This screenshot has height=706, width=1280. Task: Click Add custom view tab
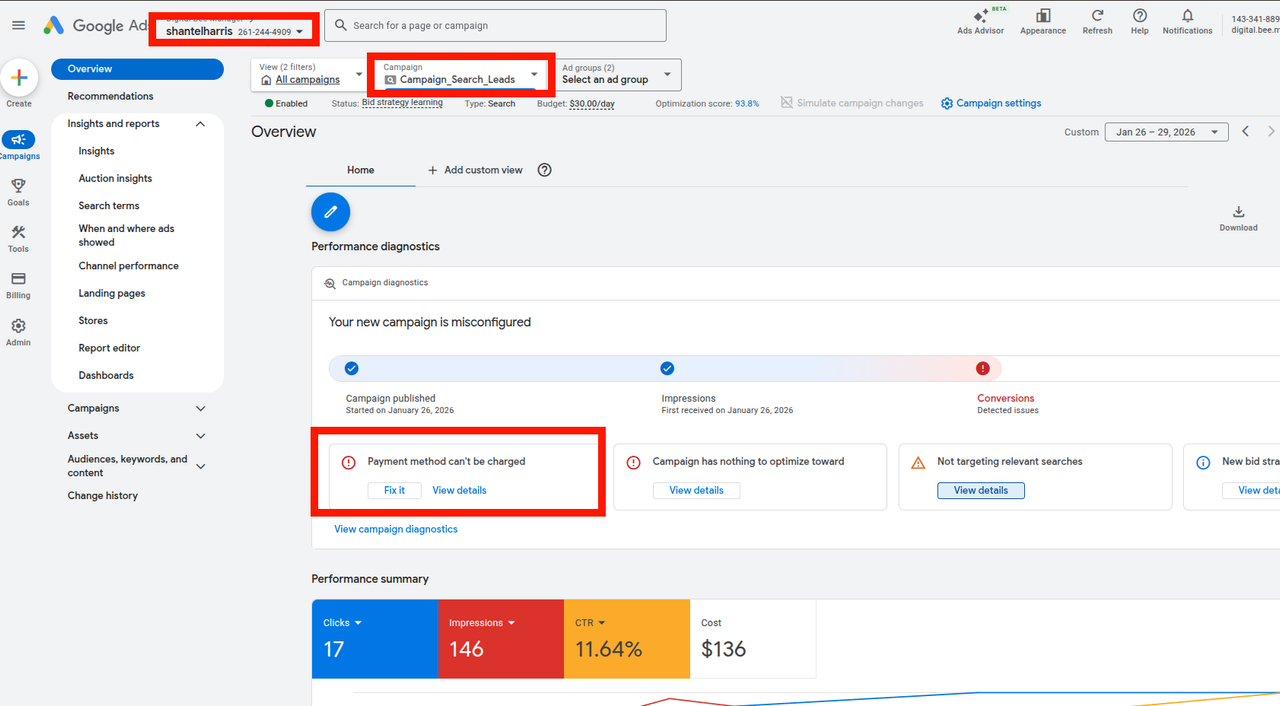click(475, 170)
